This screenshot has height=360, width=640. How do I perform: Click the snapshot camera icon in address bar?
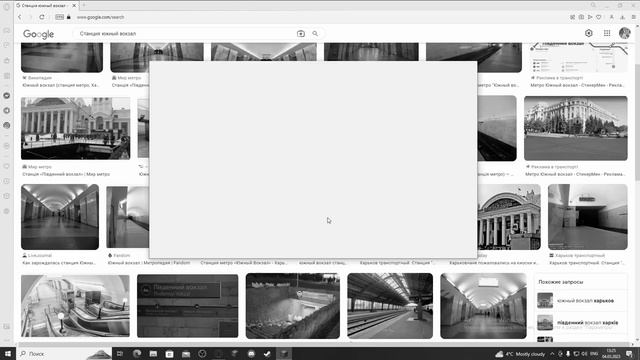(581, 17)
